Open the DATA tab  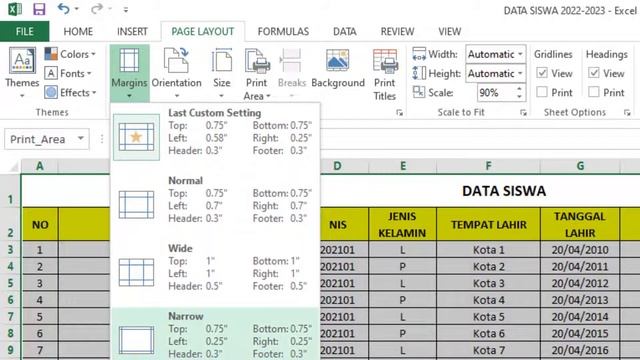point(344,31)
